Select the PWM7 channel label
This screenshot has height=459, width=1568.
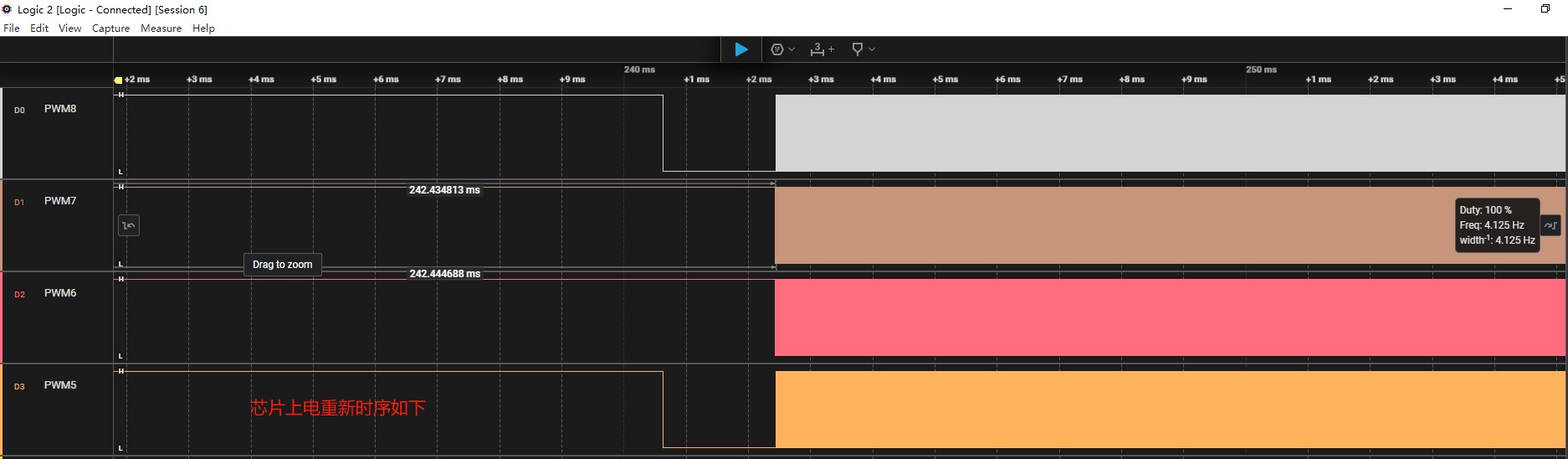[x=60, y=201]
